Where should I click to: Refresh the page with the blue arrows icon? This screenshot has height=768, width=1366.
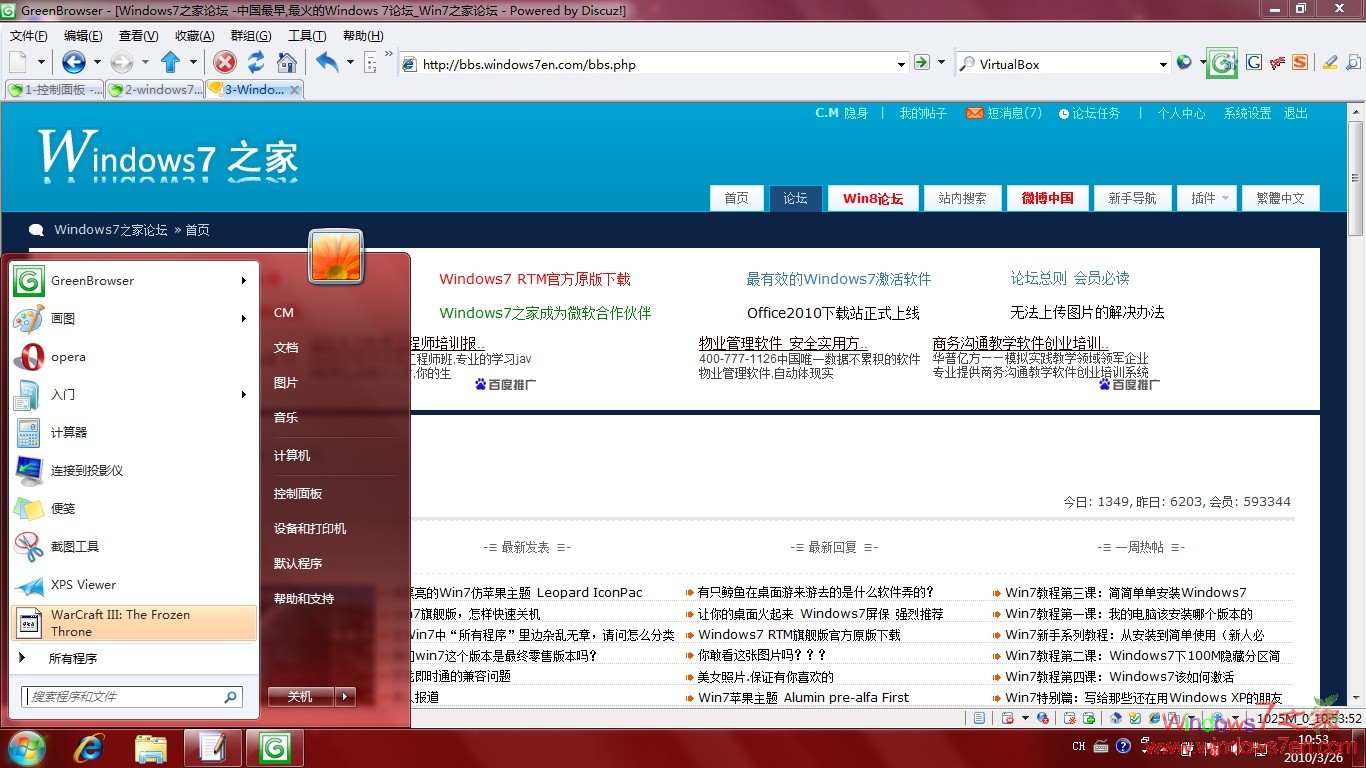pyautogui.click(x=256, y=63)
